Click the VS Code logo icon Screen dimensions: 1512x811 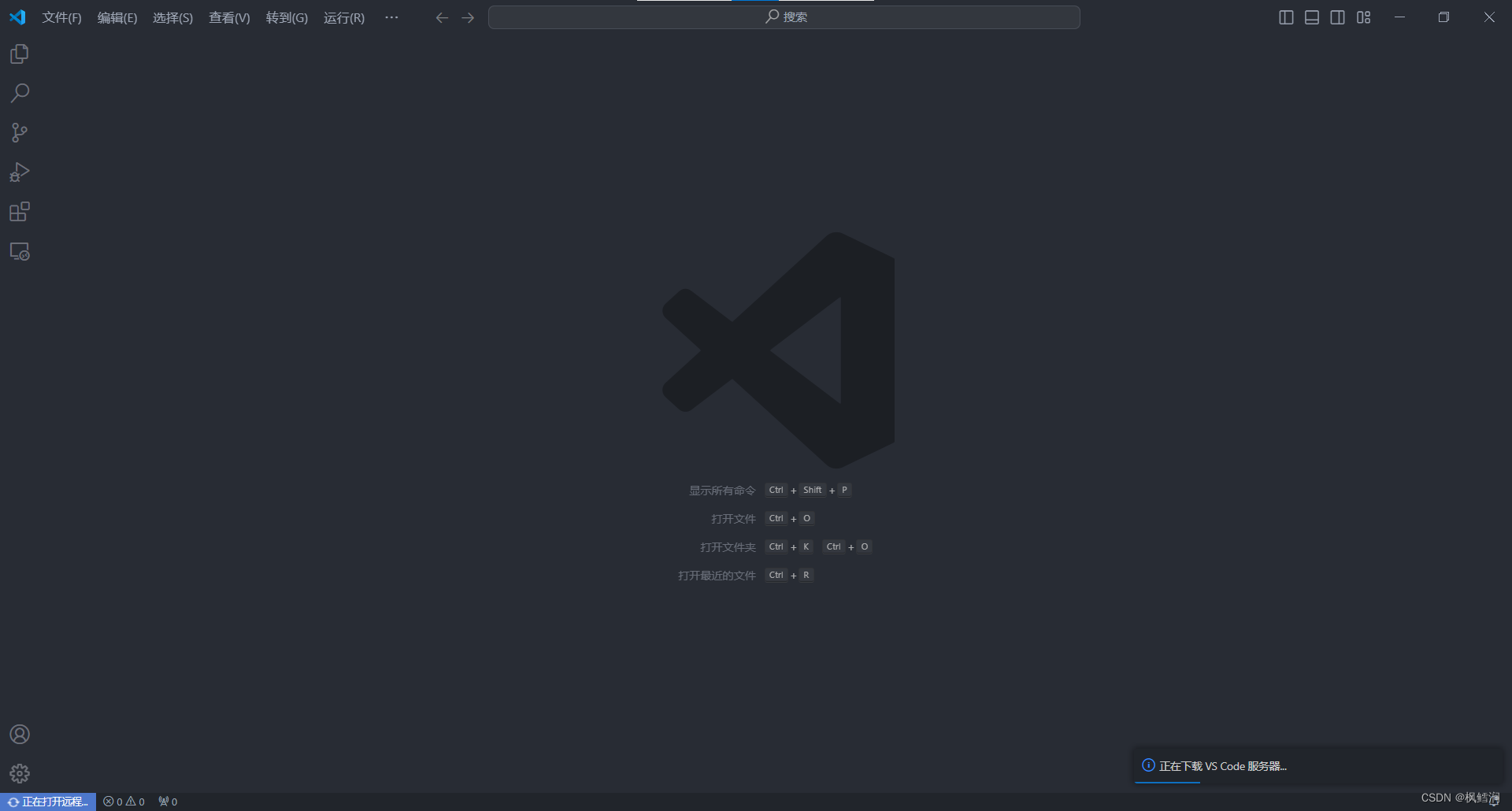17,17
